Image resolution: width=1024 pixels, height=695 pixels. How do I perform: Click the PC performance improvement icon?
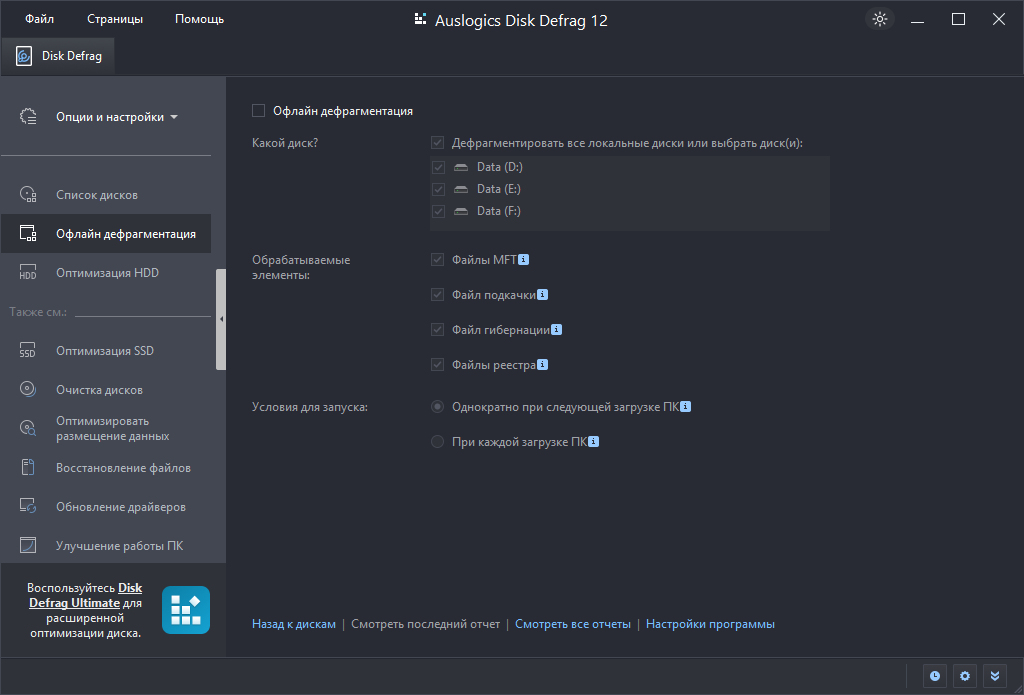pyautogui.click(x=28, y=545)
